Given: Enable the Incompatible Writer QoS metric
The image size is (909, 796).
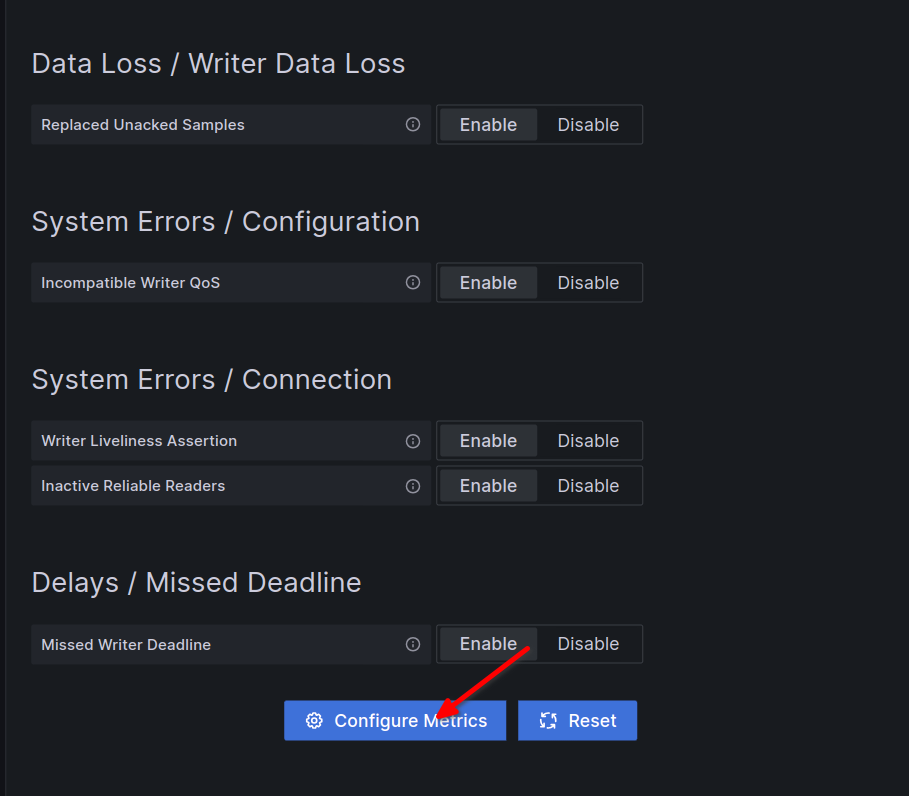Looking at the screenshot, I should 487,282.
